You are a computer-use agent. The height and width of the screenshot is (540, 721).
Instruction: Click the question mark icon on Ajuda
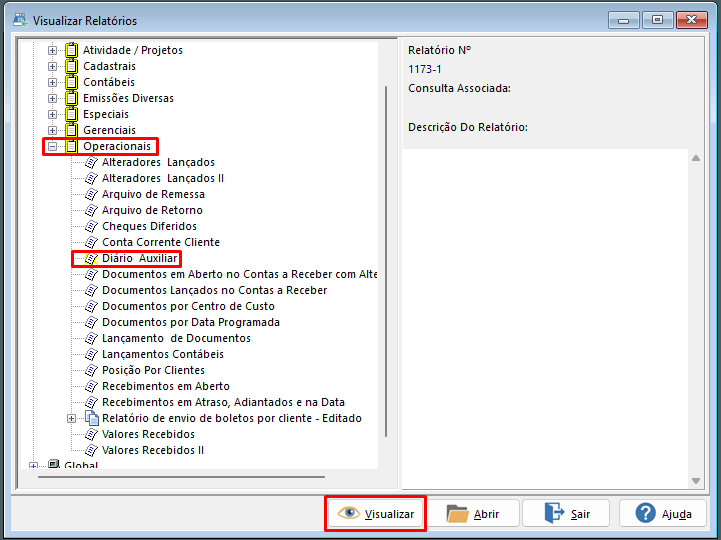click(x=645, y=513)
